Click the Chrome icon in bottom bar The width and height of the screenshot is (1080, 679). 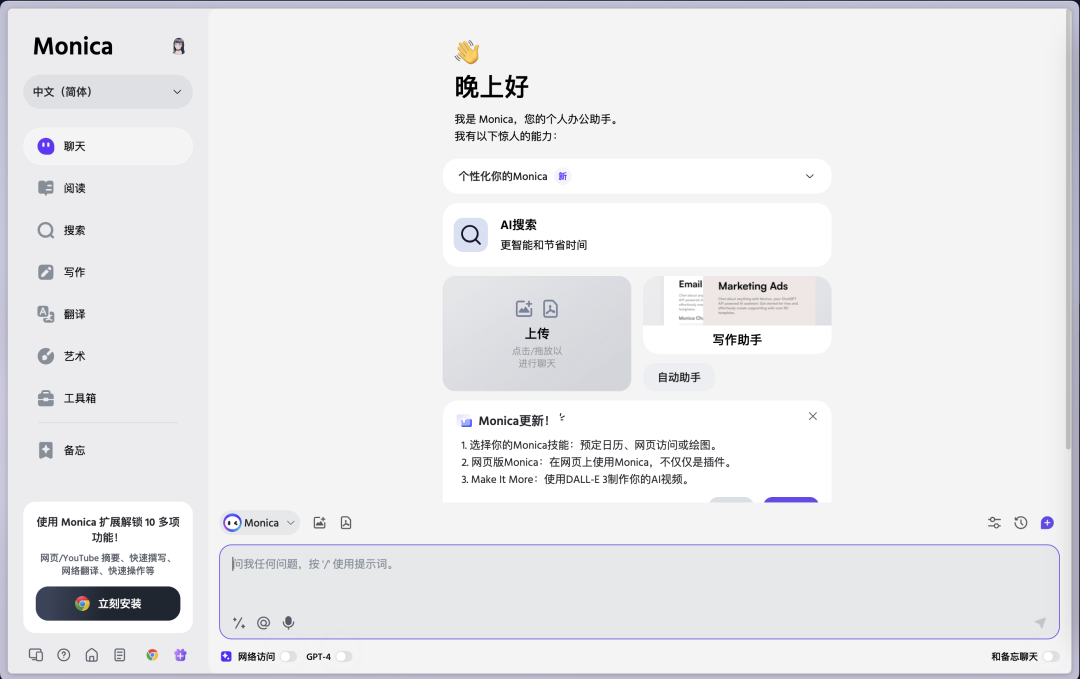coord(152,655)
